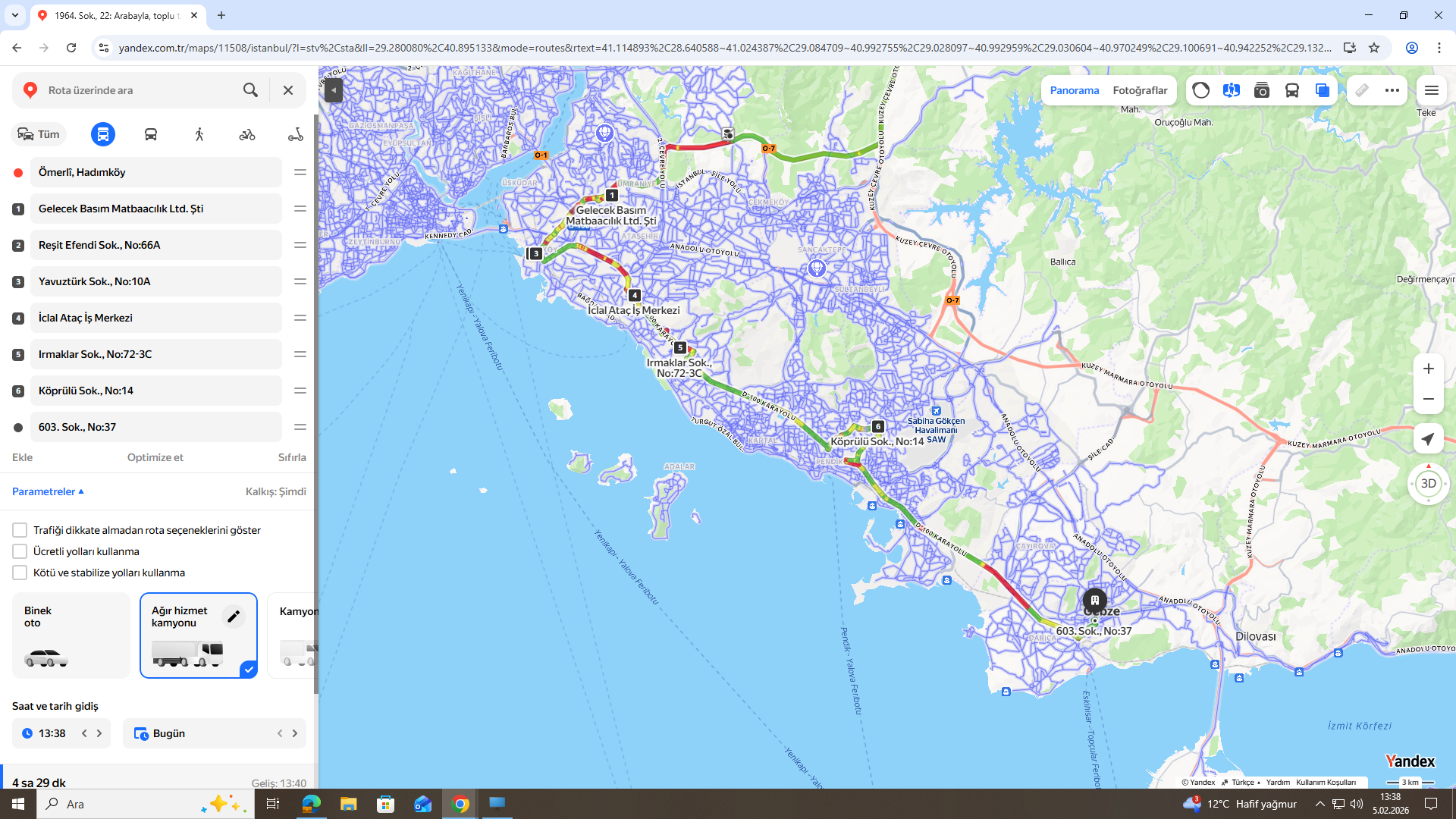Switch to the Fotoğraflar tab

coord(1141,90)
